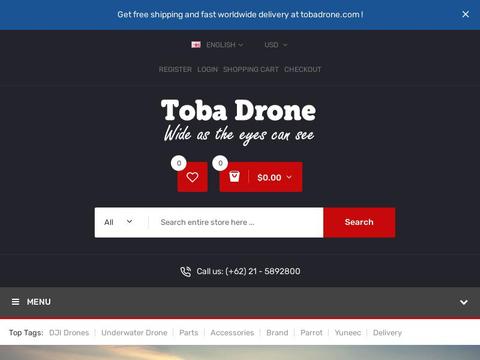Screen dimensions: 480x360
Task: Open the Parrot tag
Action: (x=311, y=333)
